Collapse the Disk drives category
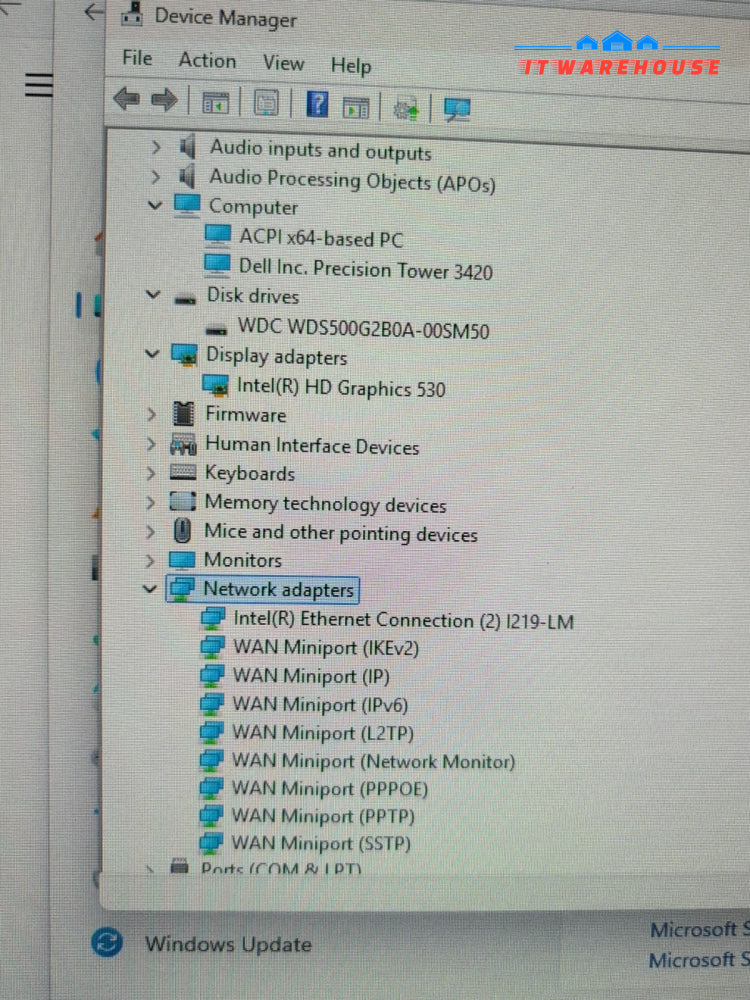The image size is (750, 1000). tap(152, 295)
